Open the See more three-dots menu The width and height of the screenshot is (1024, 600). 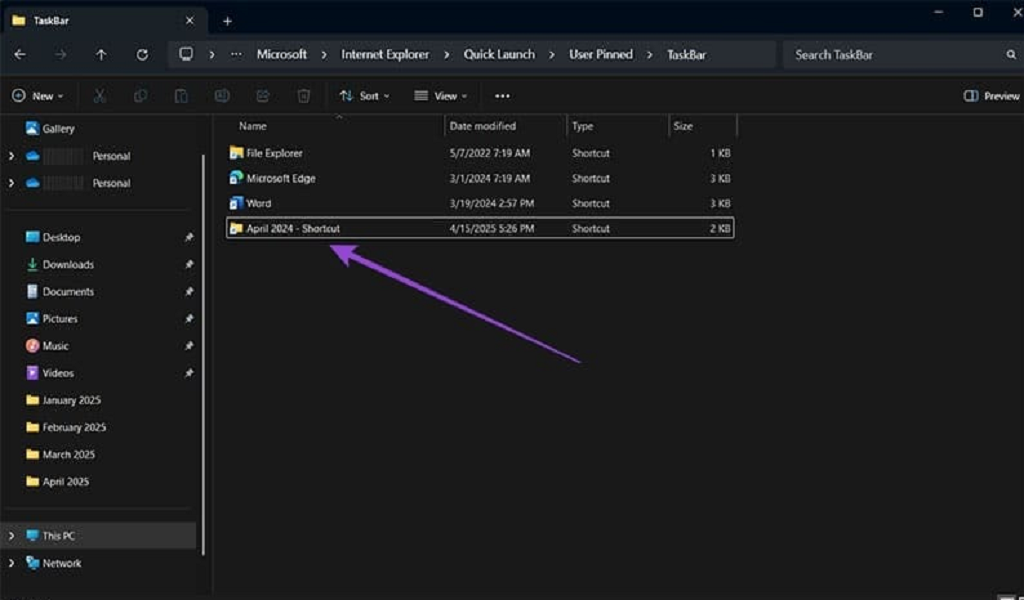click(502, 96)
